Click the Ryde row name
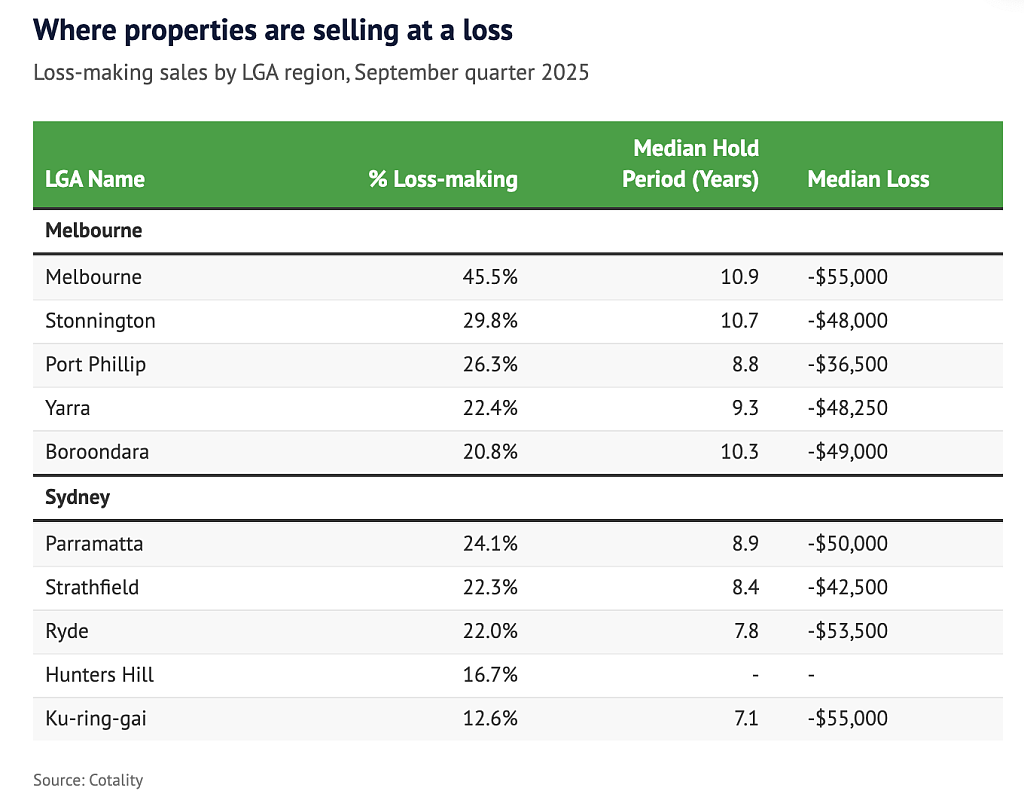 point(67,631)
